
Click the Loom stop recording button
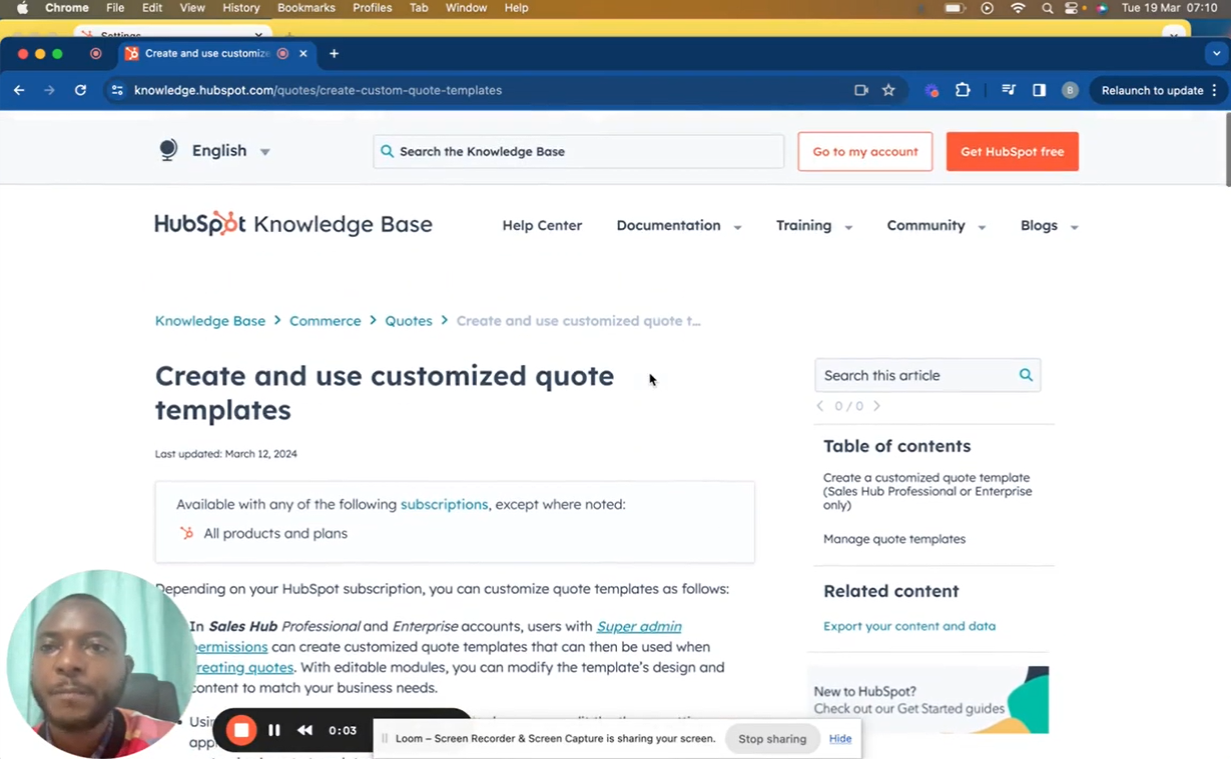(x=241, y=730)
